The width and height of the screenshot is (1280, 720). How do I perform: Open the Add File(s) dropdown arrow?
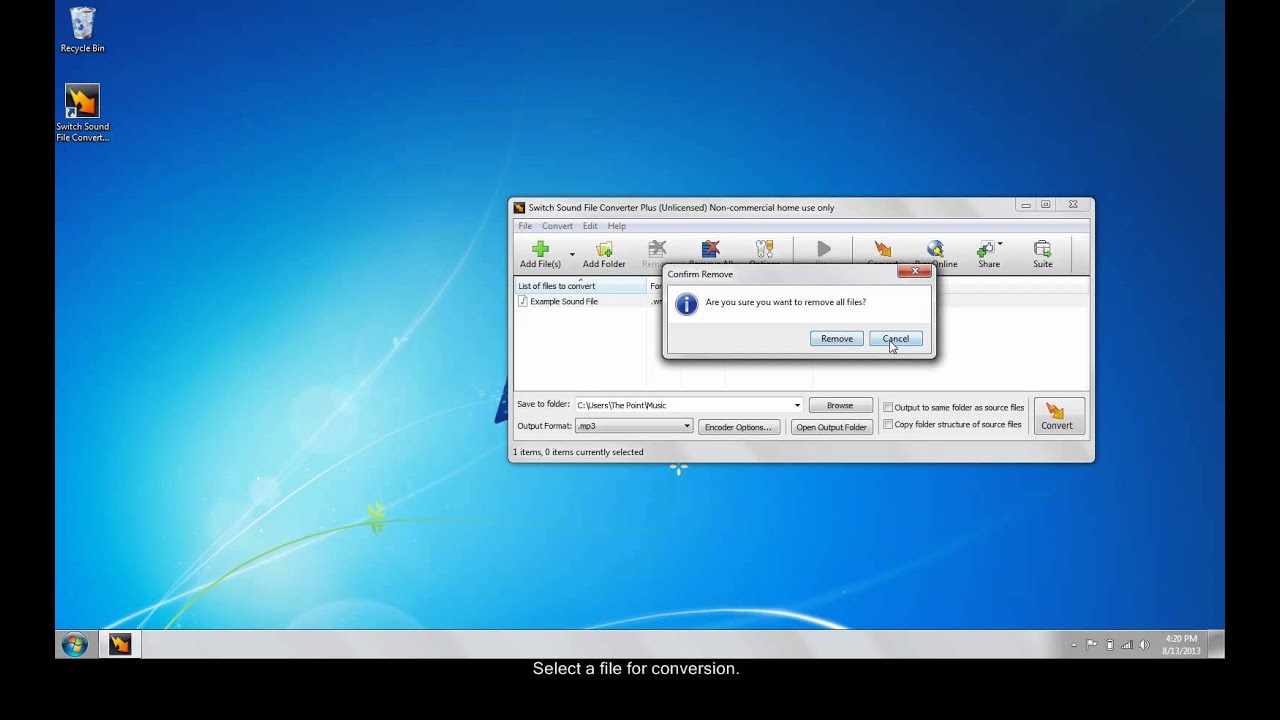point(572,254)
